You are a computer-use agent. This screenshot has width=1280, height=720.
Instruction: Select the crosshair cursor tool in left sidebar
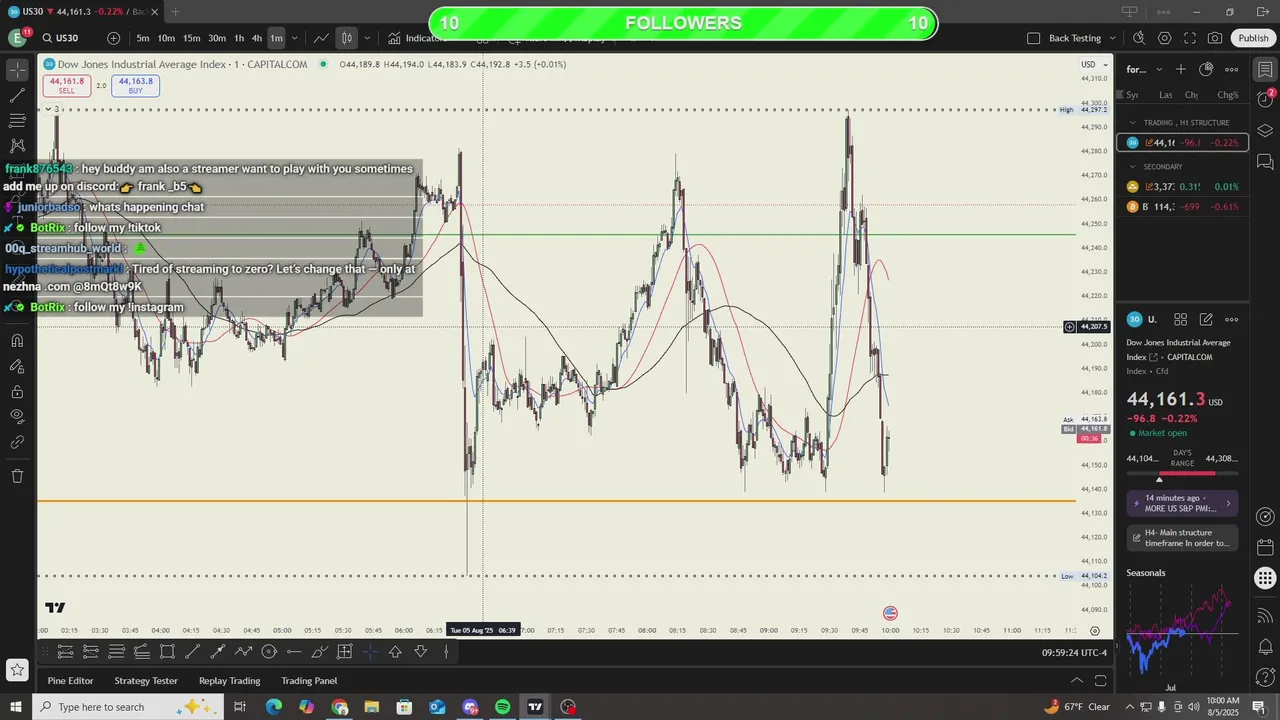17,70
